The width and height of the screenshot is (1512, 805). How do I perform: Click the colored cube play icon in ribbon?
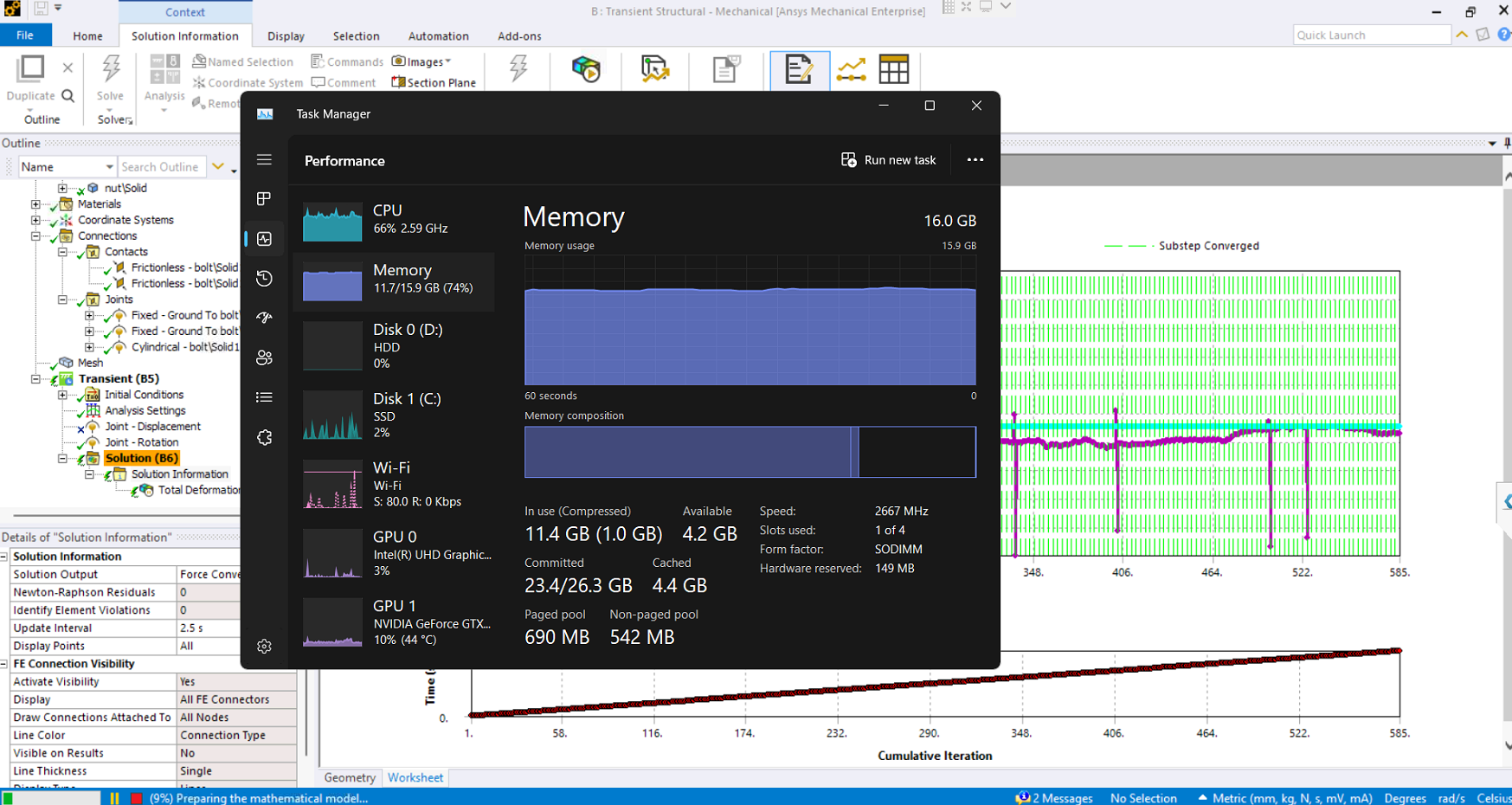pos(586,69)
